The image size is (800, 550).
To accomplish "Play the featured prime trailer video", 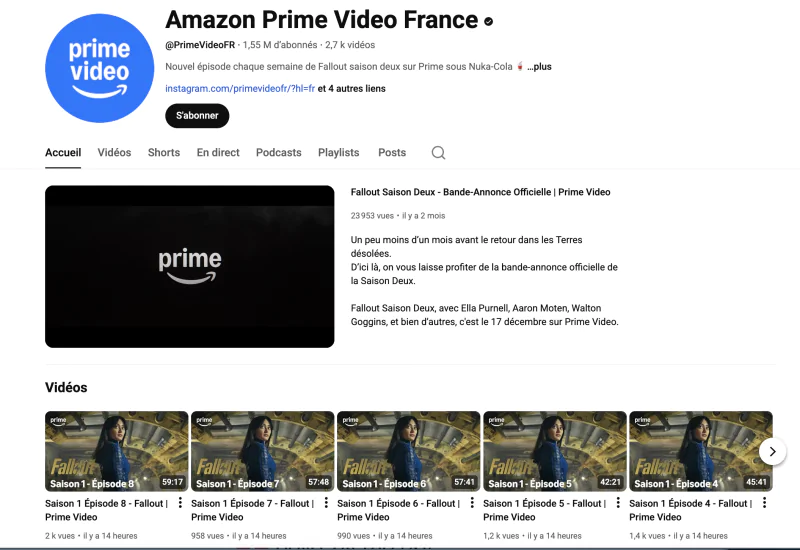I will pos(190,267).
